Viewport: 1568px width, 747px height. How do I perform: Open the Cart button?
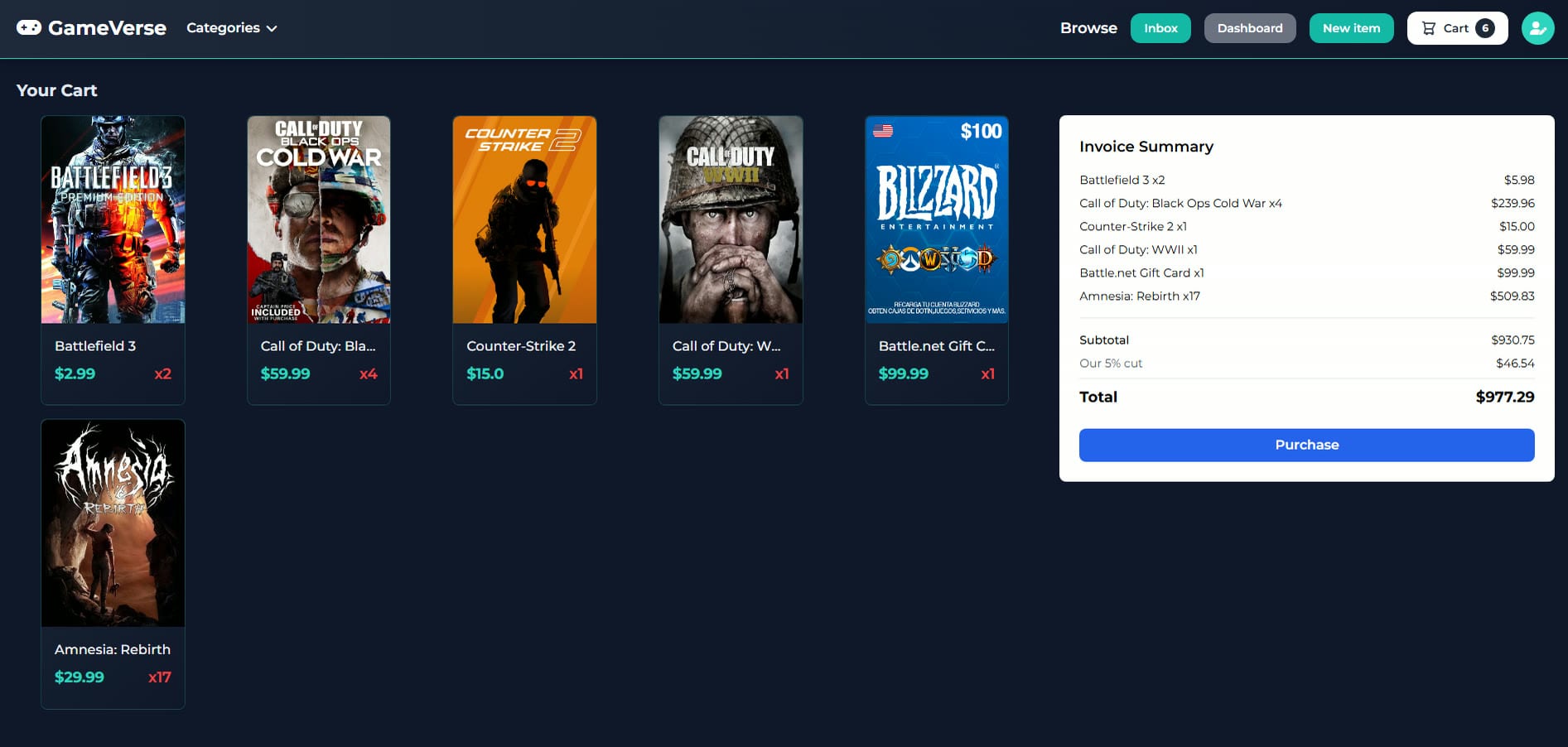1457,28
